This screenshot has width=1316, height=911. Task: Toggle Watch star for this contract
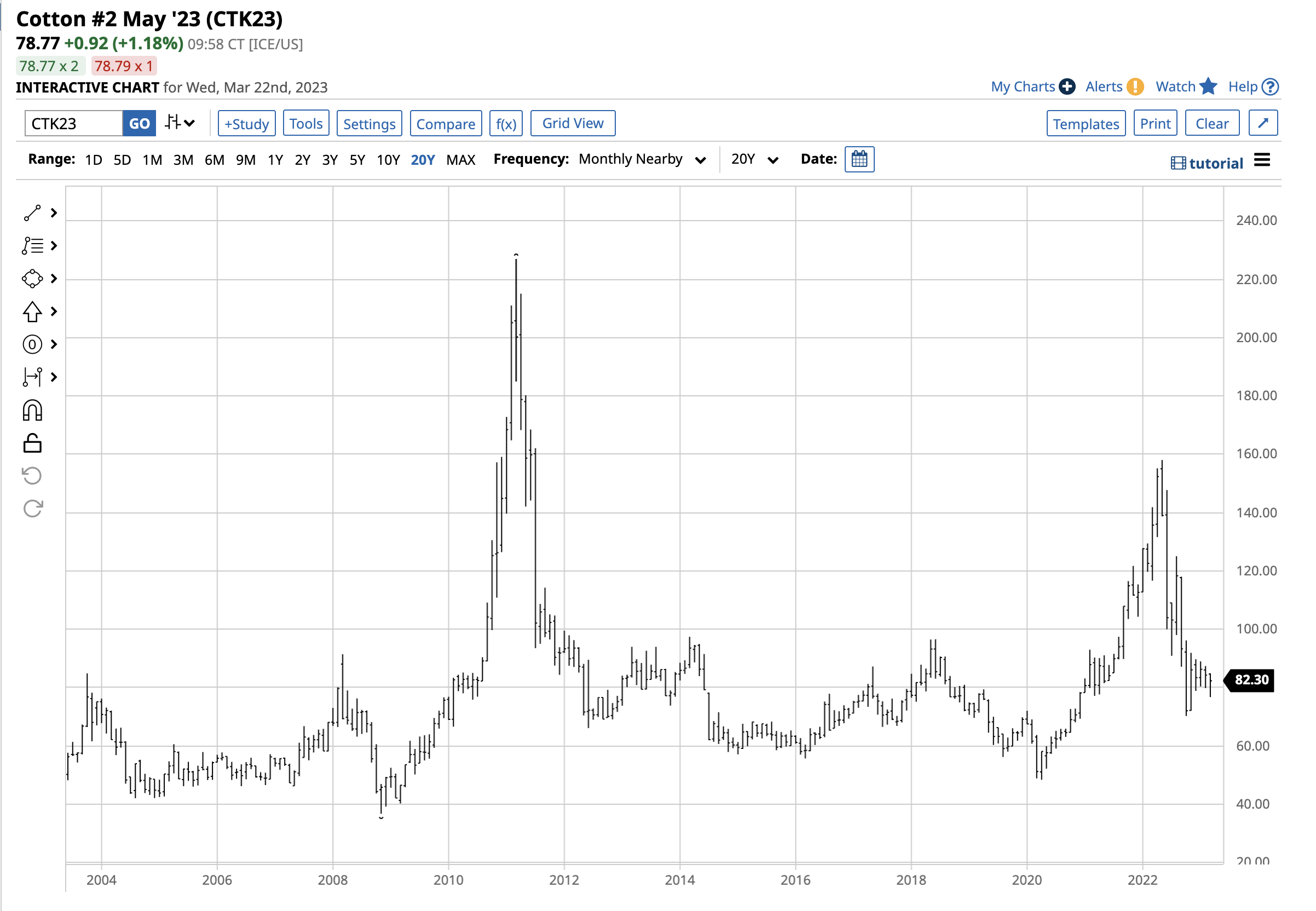[1208, 87]
